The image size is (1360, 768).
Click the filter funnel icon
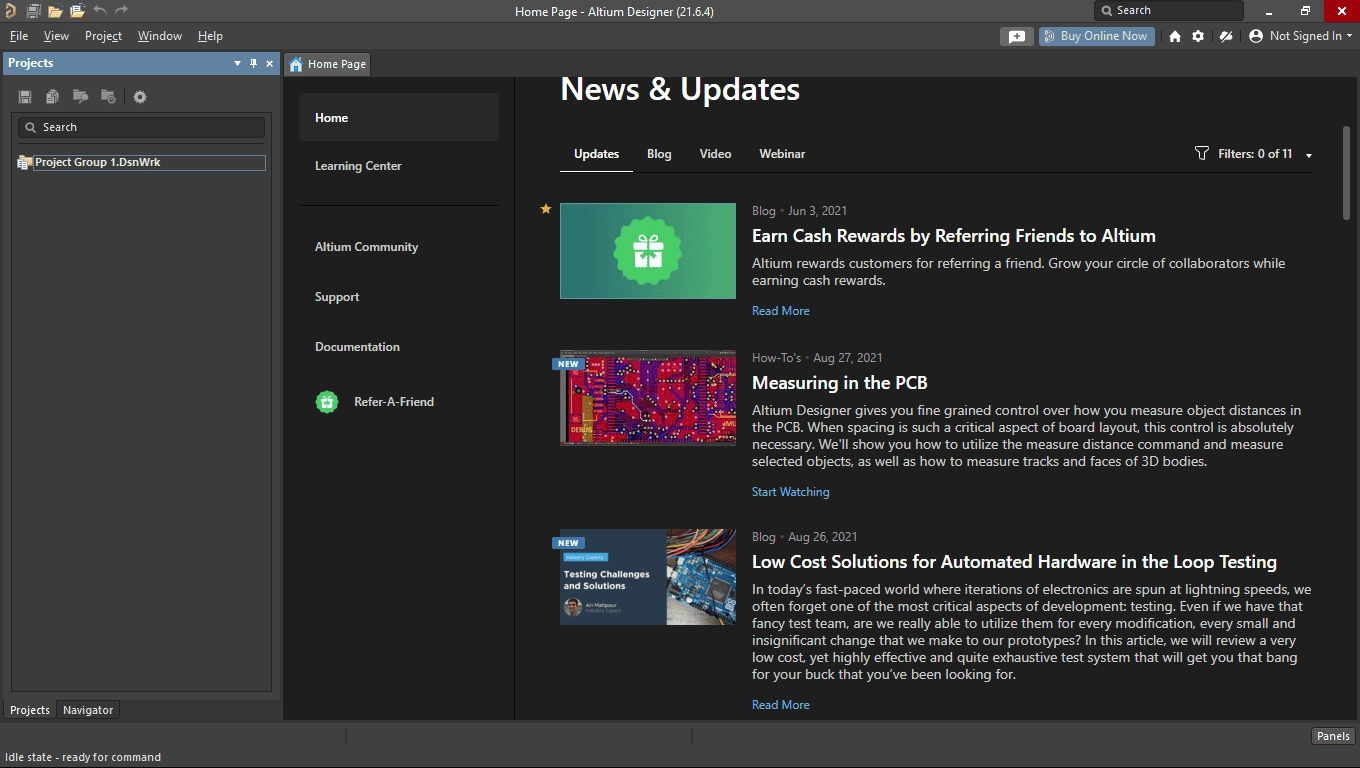click(x=1202, y=153)
